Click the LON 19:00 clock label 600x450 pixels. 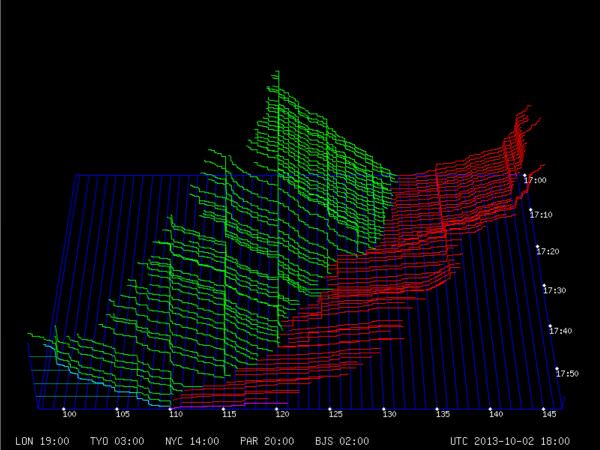(42, 441)
